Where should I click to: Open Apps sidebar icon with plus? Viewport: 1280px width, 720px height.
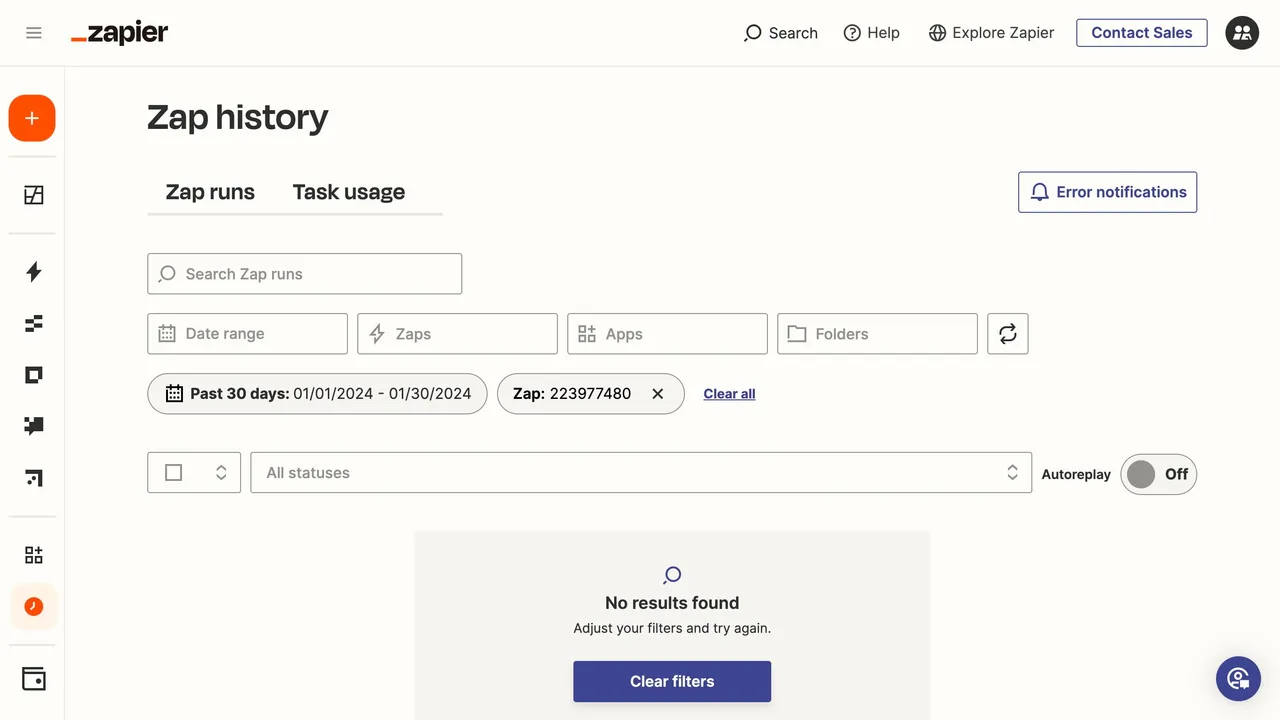pyautogui.click(x=34, y=555)
